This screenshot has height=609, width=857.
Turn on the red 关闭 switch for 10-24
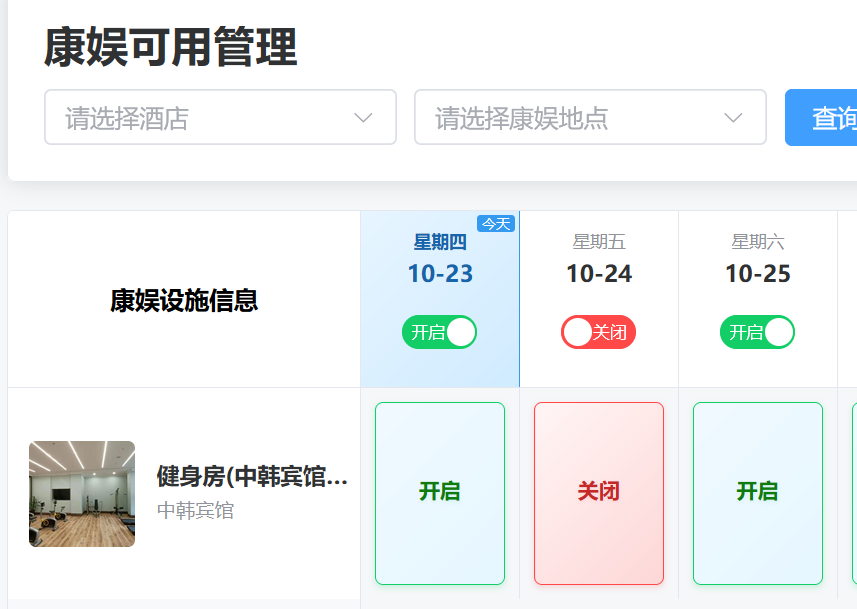click(598, 332)
